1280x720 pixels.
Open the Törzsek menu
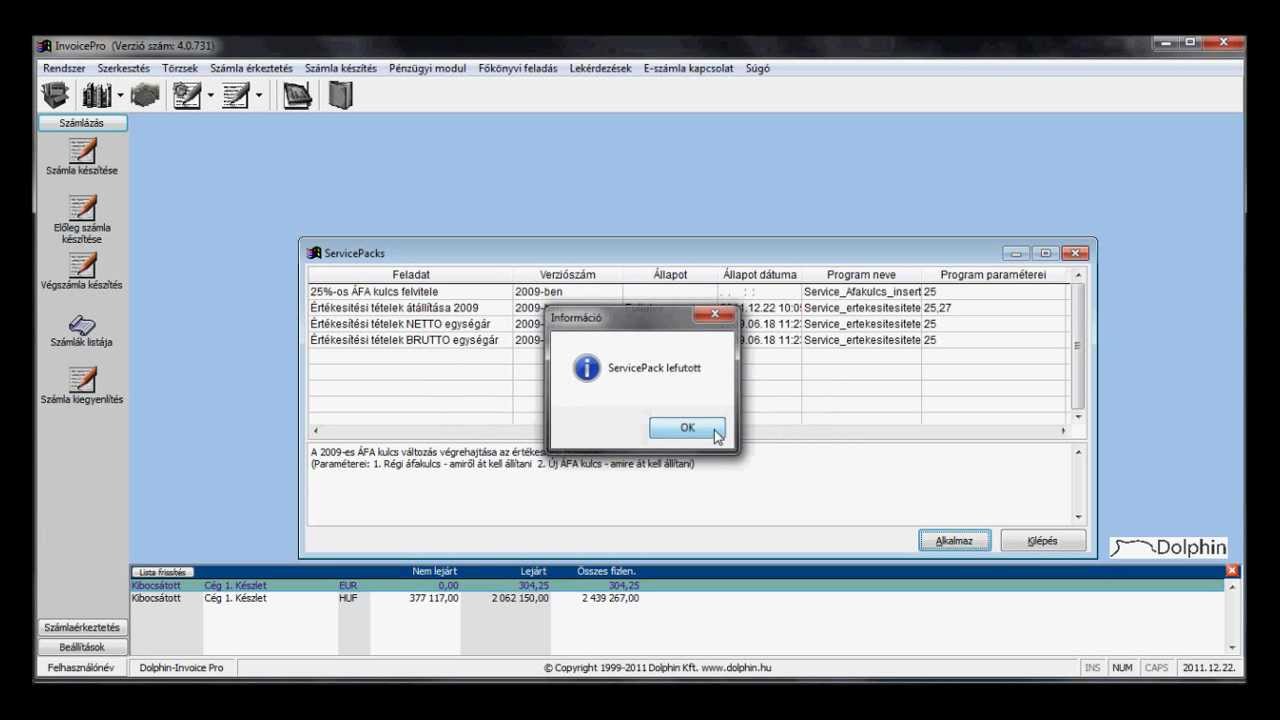point(180,68)
